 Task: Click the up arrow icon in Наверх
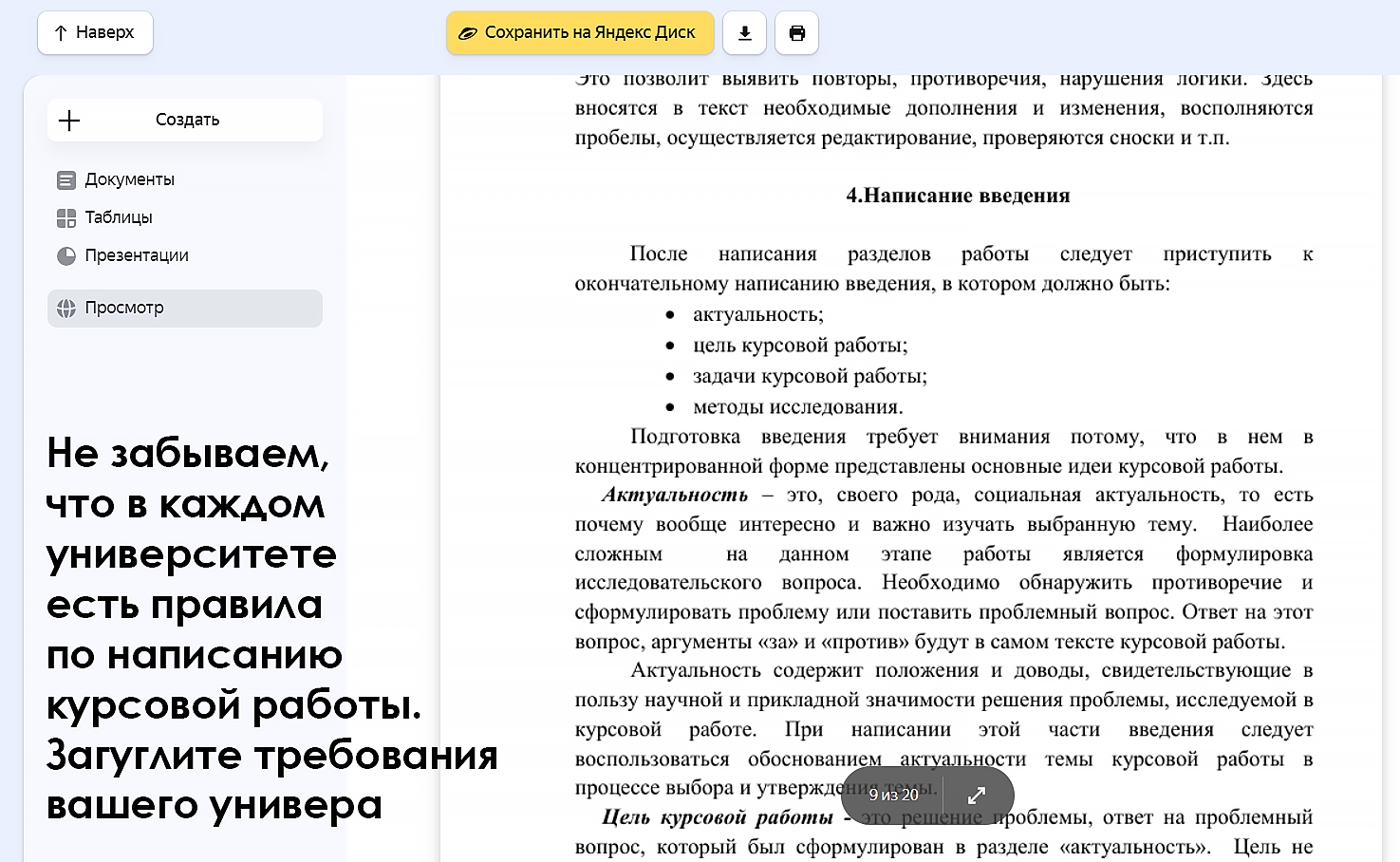(61, 33)
